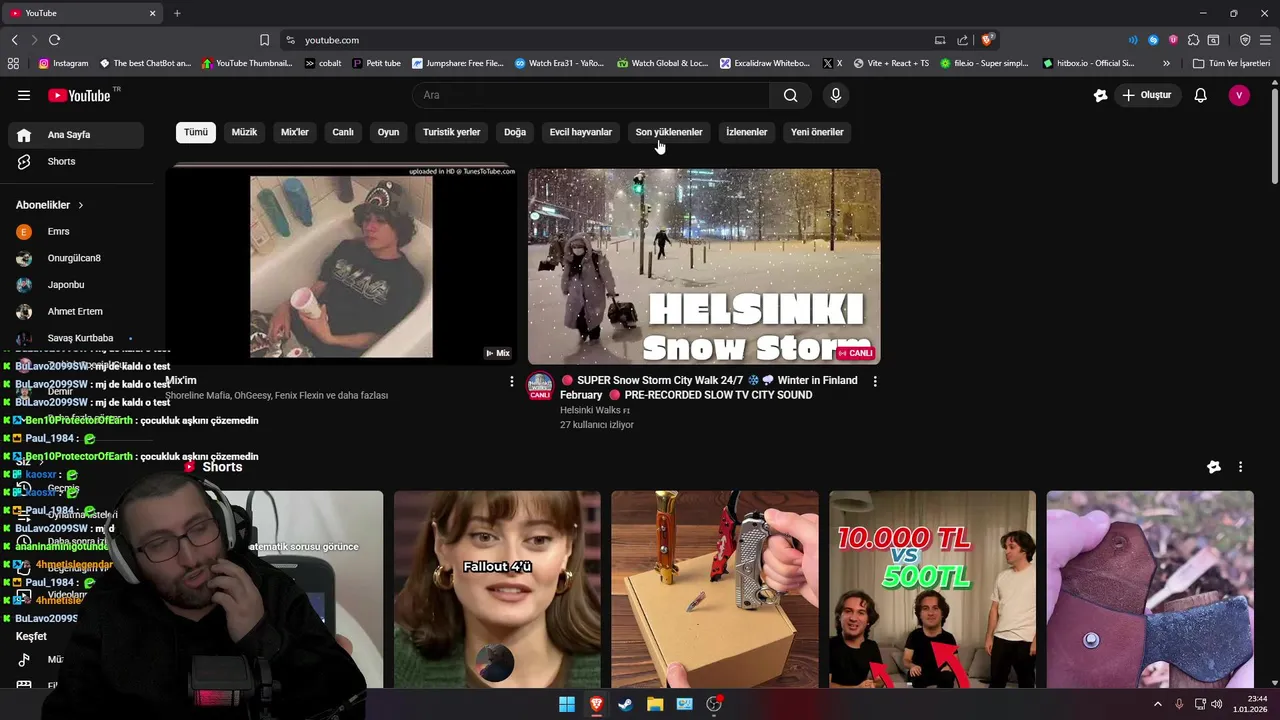Click the Shorts shelf customize icon
This screenshot has height=720, width=1280.
[x=1214, y=467]
